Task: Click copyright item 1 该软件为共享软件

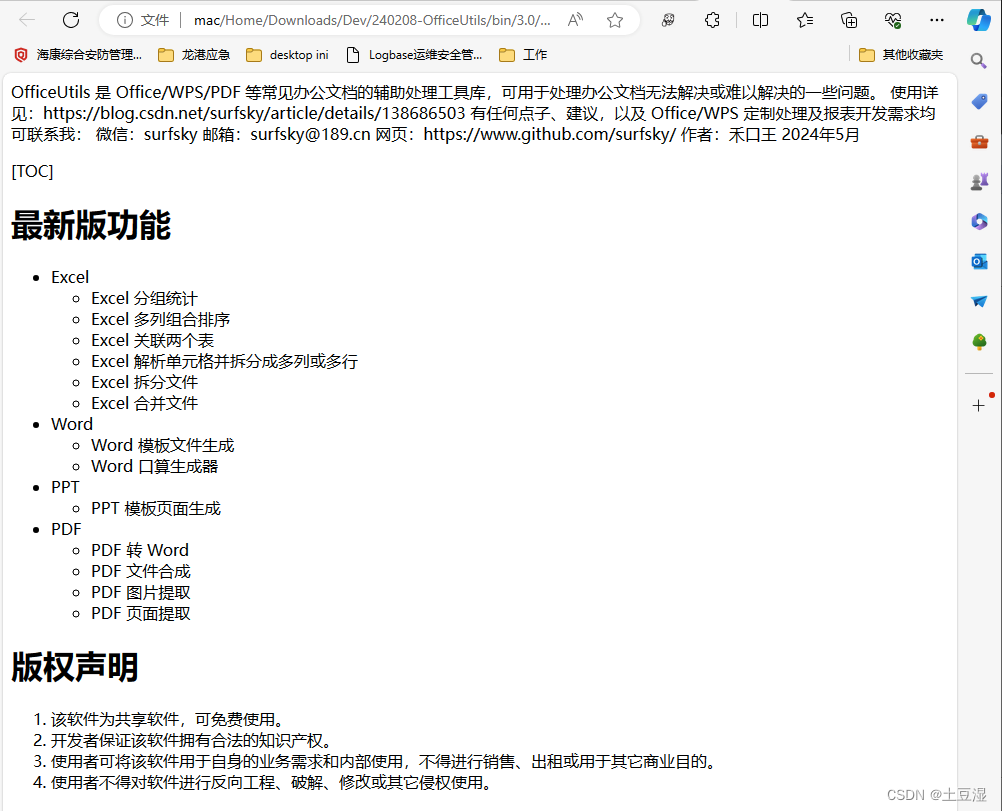Action: [x=167, y=720]
